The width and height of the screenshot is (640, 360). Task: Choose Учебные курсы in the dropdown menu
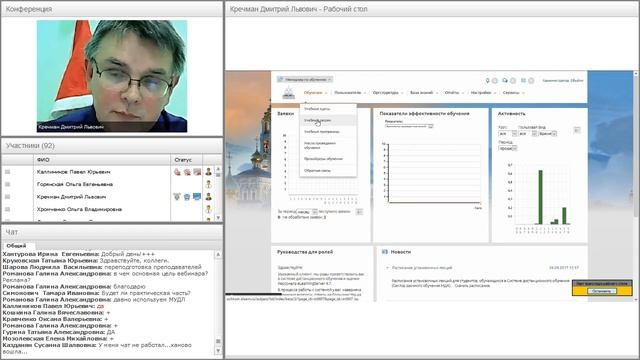(328, 109)
